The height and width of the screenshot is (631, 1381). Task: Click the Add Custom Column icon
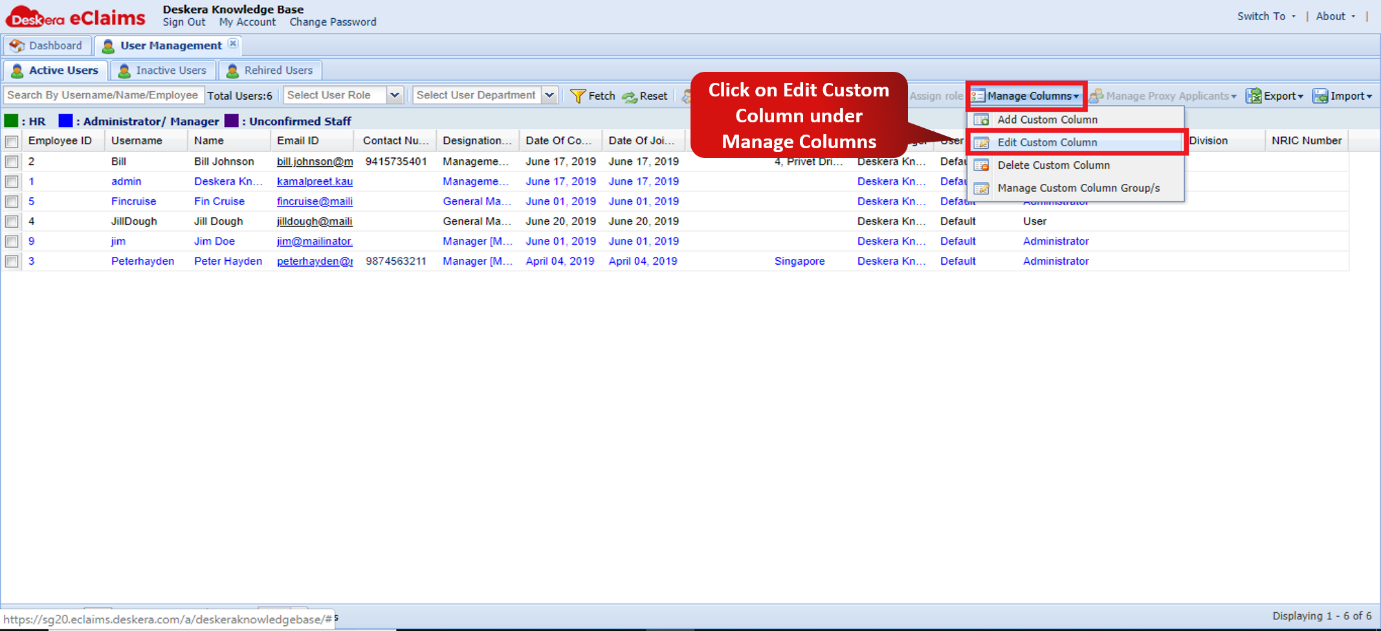click(981, 119)
